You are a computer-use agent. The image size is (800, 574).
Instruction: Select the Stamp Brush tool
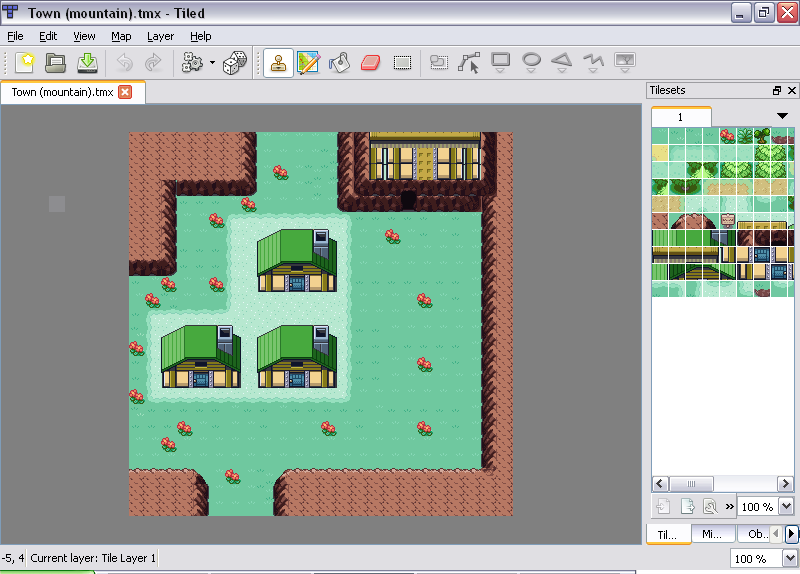pos(279,63)
